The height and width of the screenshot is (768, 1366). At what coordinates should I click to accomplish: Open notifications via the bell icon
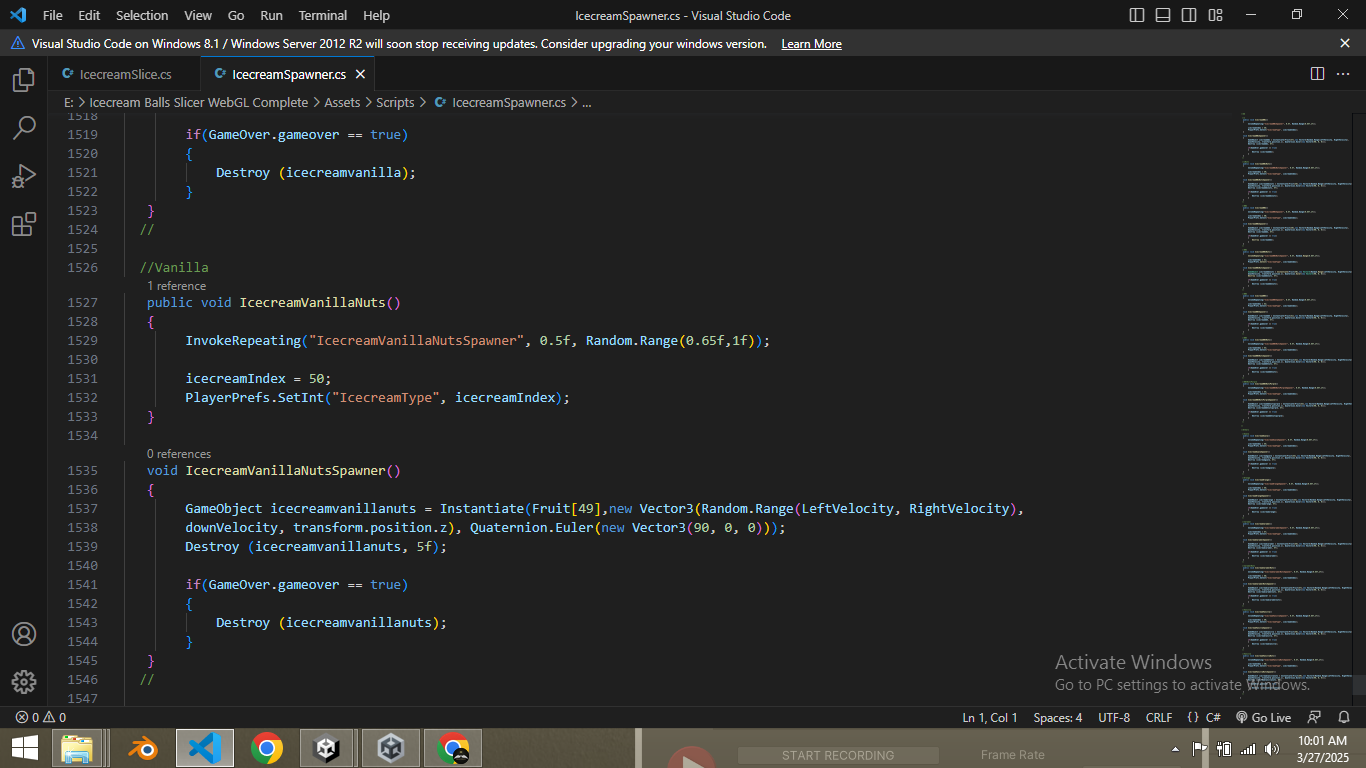1344,717
